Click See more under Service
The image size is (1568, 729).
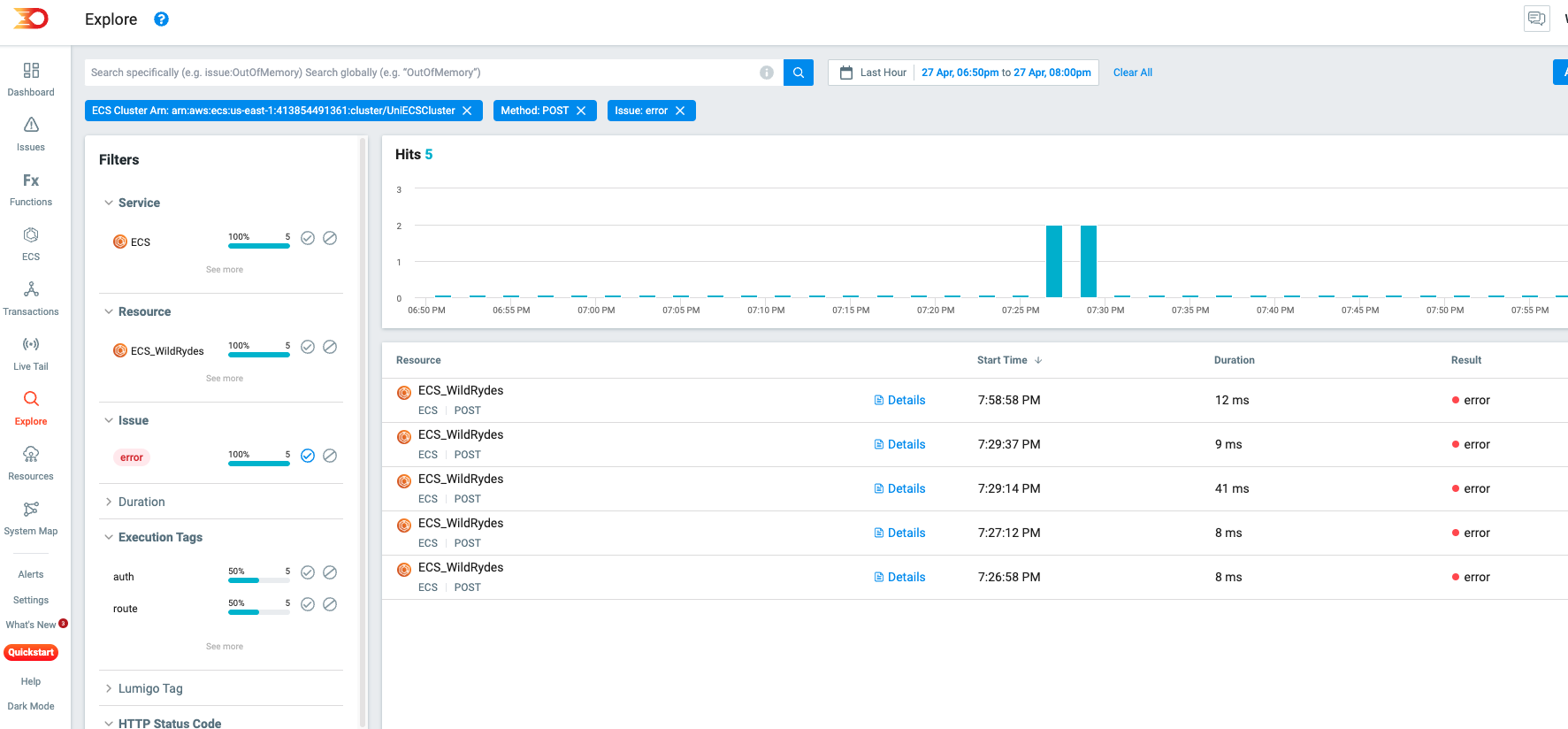click(x=225, y=270)
